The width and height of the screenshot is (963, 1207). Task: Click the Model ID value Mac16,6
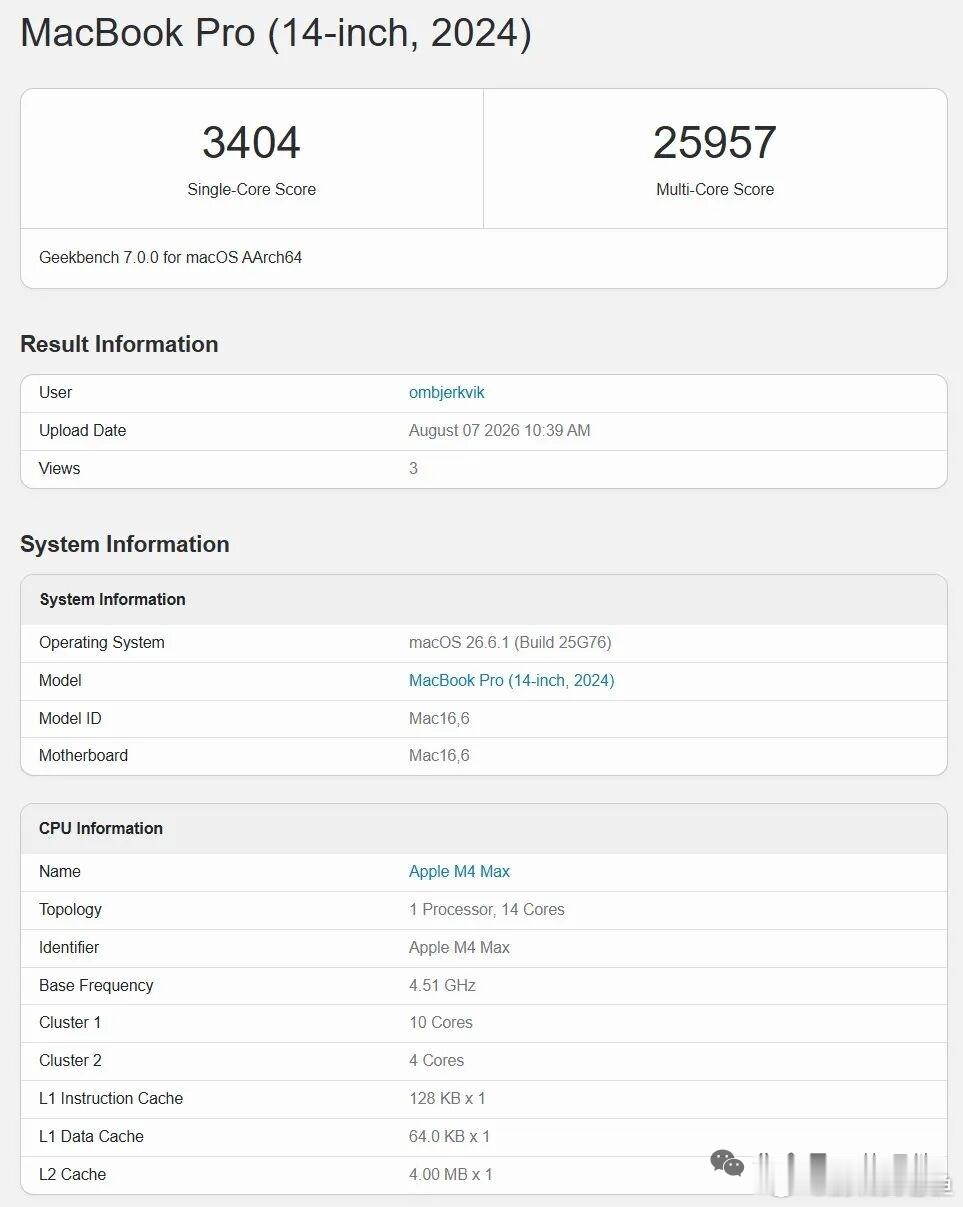point(439,718)
